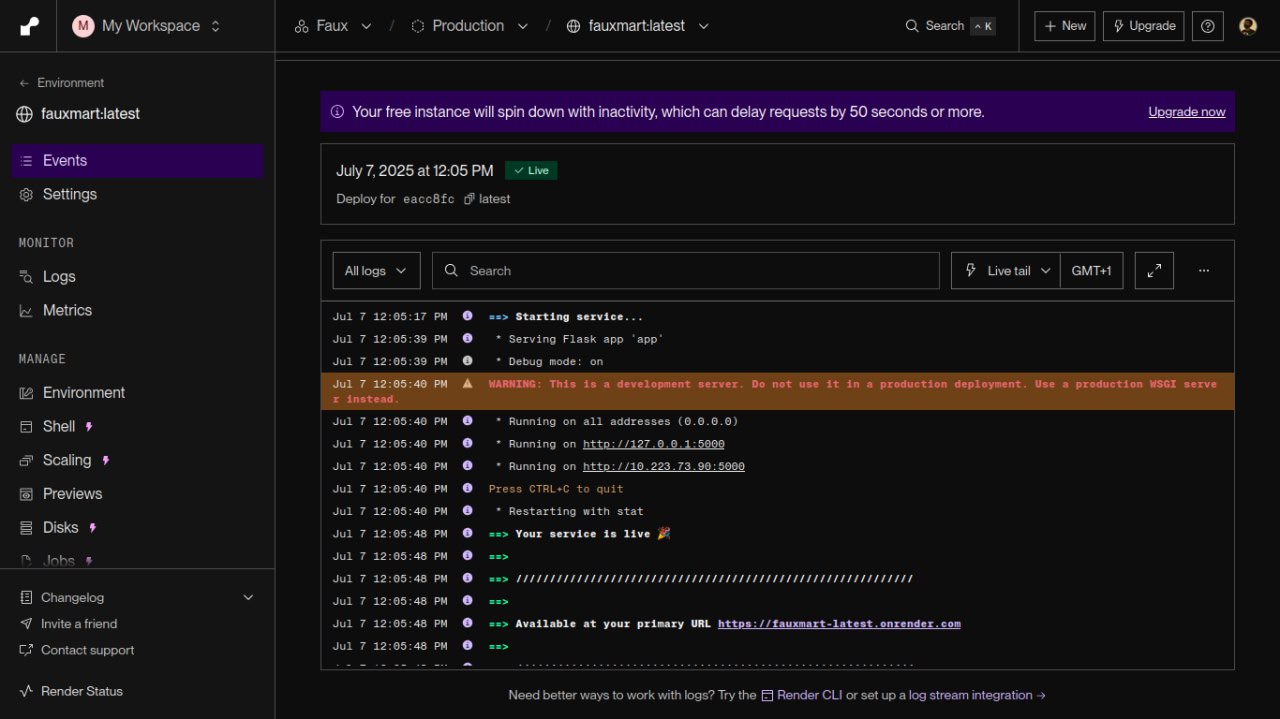Click the Upgrade now link

1187,112
